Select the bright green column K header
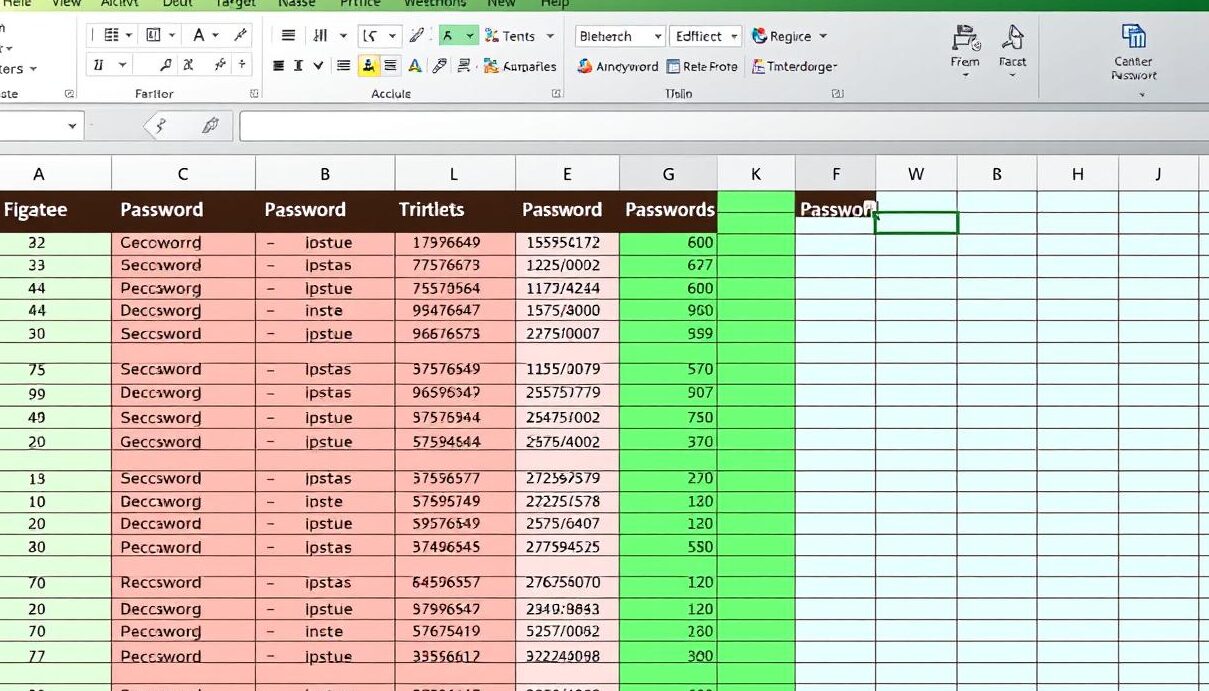This screenshot has width=1209, height=691. point(756,174)
